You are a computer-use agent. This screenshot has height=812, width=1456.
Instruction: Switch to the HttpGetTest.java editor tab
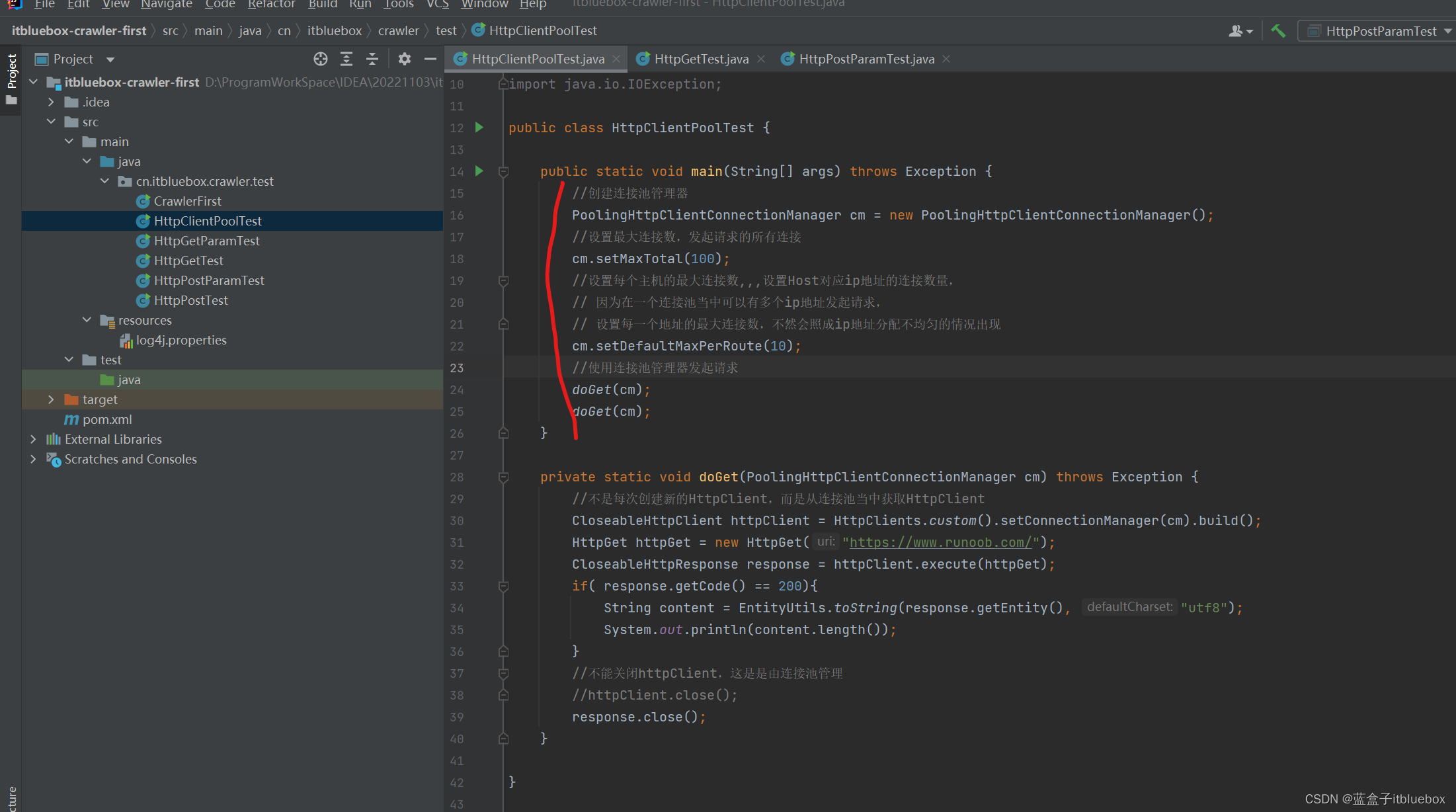701,59
